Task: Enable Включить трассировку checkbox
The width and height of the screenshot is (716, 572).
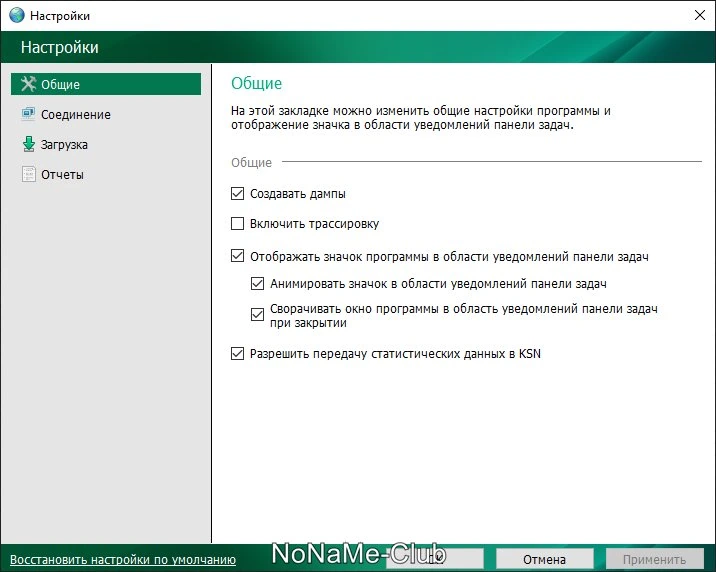Action: click(237, 224)
